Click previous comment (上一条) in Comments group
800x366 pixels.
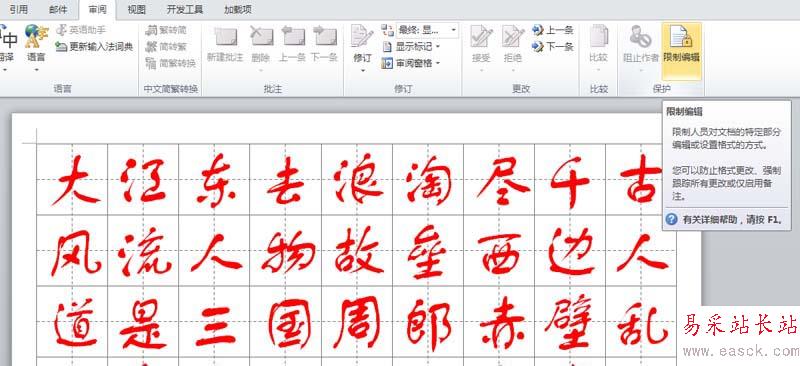(293, 38)
